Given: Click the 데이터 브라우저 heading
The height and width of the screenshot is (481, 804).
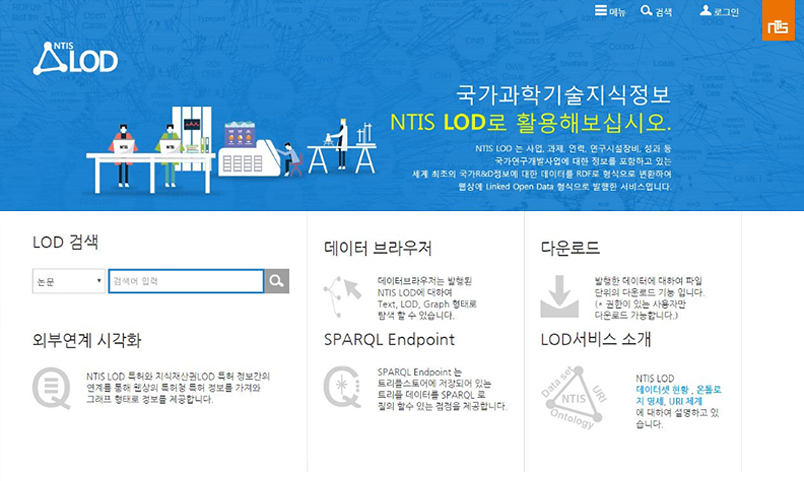Looking at the screenshot, I should coord(378,248).
